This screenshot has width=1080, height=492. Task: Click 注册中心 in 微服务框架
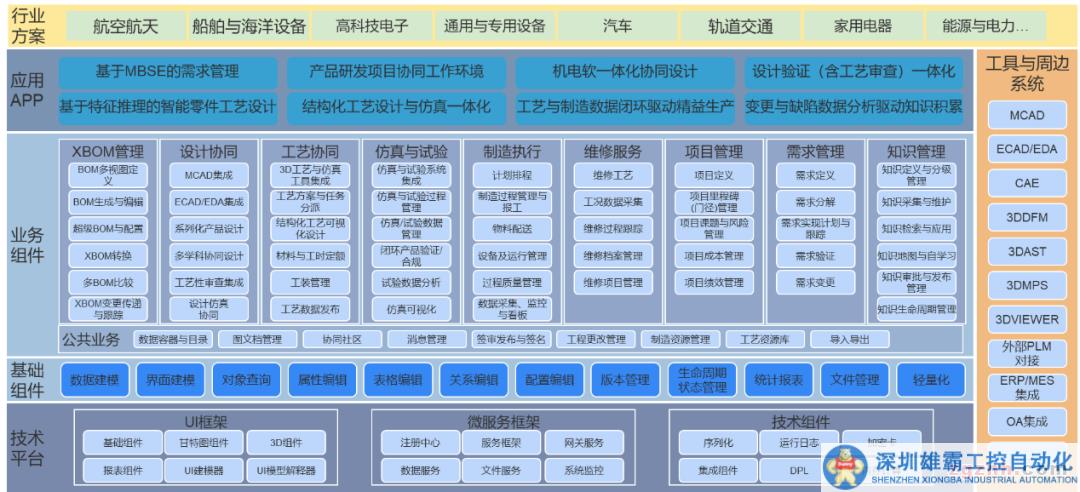(419, 442)
